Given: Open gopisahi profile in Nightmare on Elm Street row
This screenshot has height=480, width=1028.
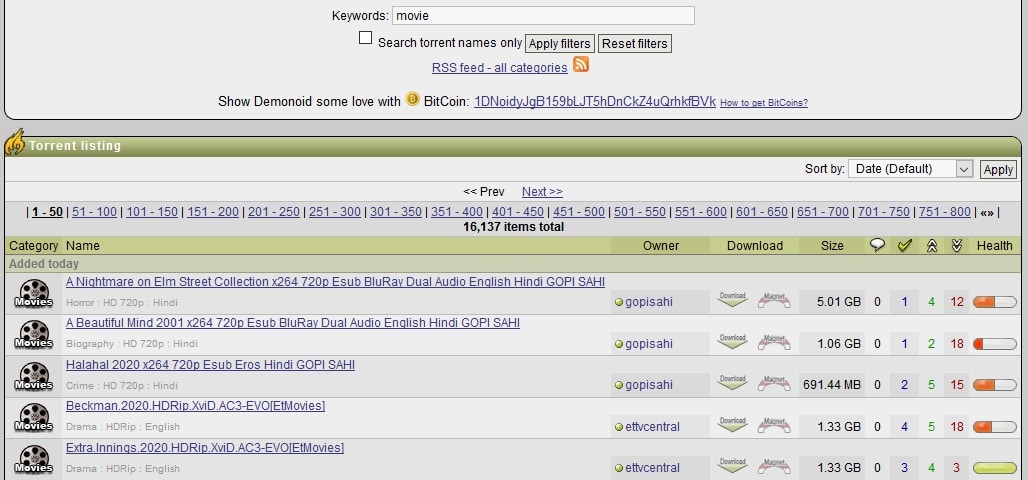Looking at the screenshot, I should (648, 302).
